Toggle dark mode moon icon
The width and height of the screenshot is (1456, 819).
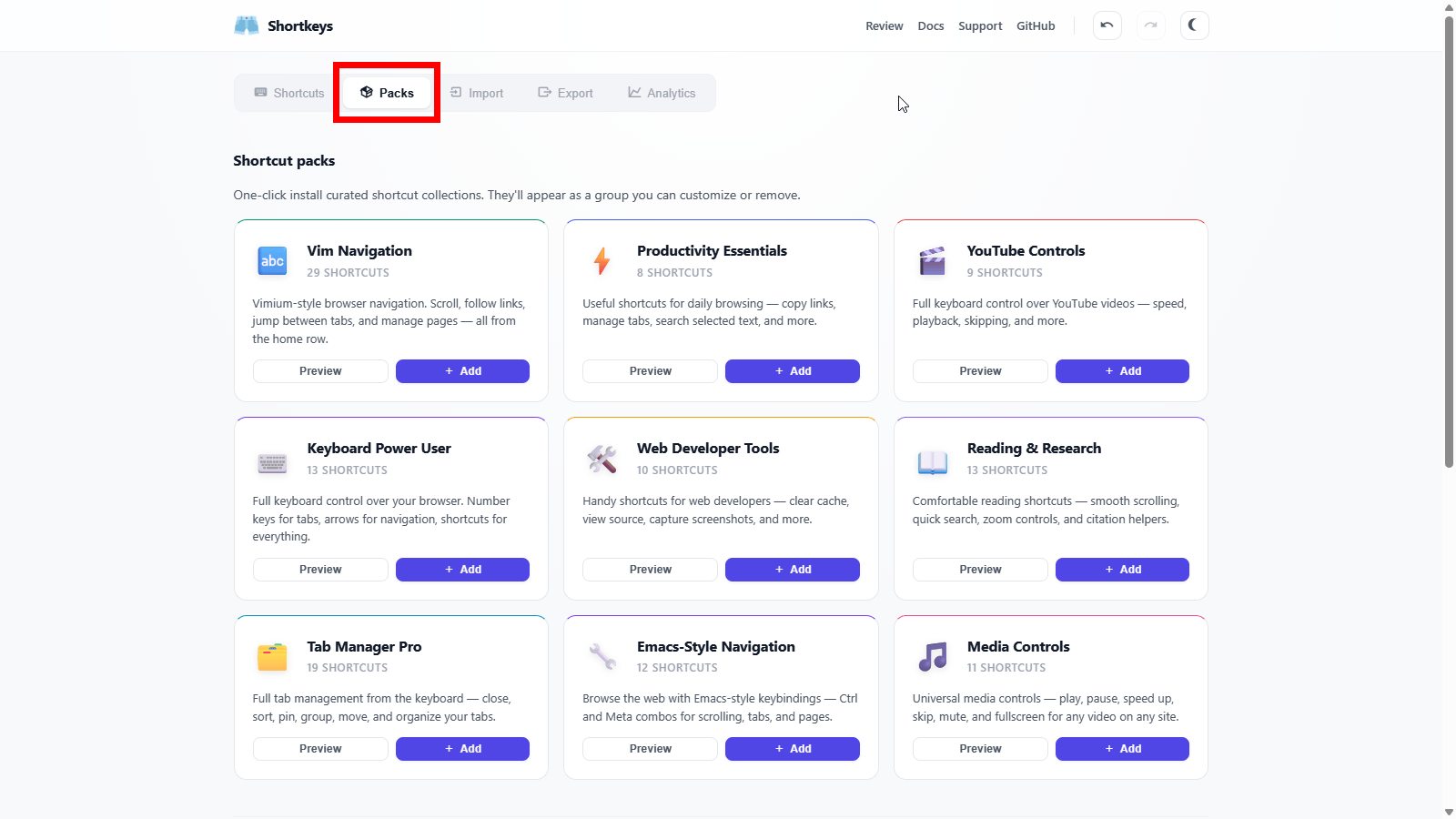(x=1194, y=25)
